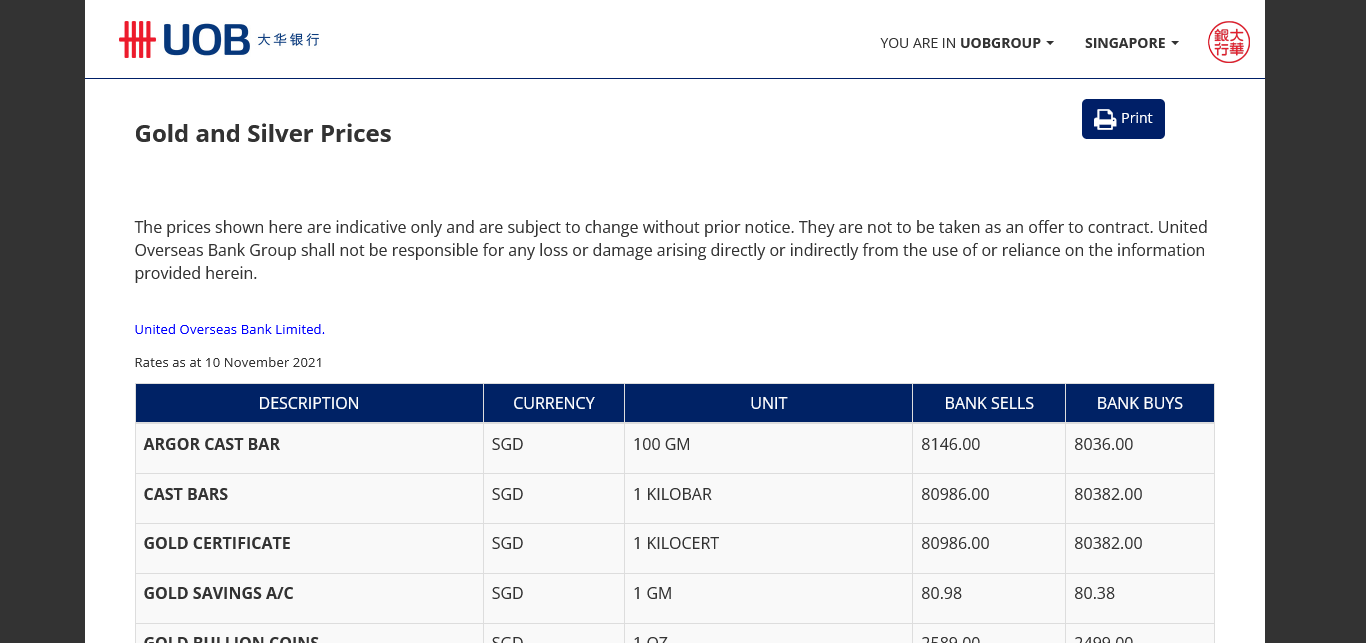Click the Currency column header
The image size is (1366, 643).
(x=554, y=403)
